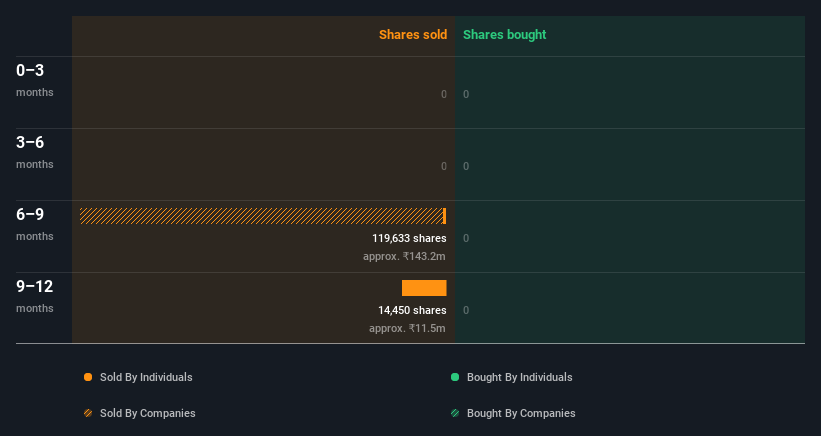Screen dimensions: 821x436
Task: Click the approx. ₹143.2m amount
Action: click(404, 256)
